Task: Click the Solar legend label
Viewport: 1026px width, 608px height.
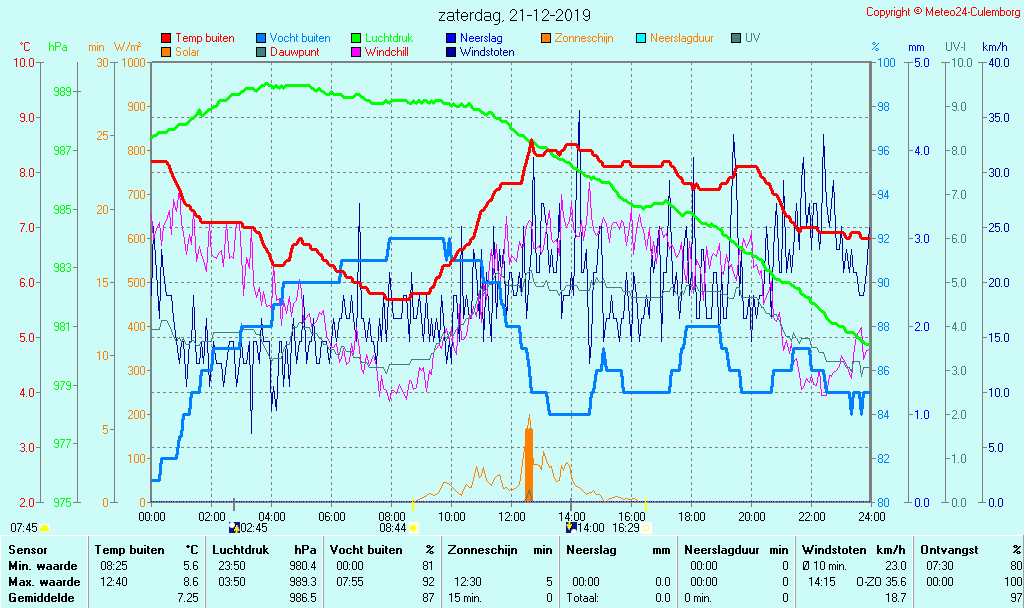Action: click(x=187, y=52)
